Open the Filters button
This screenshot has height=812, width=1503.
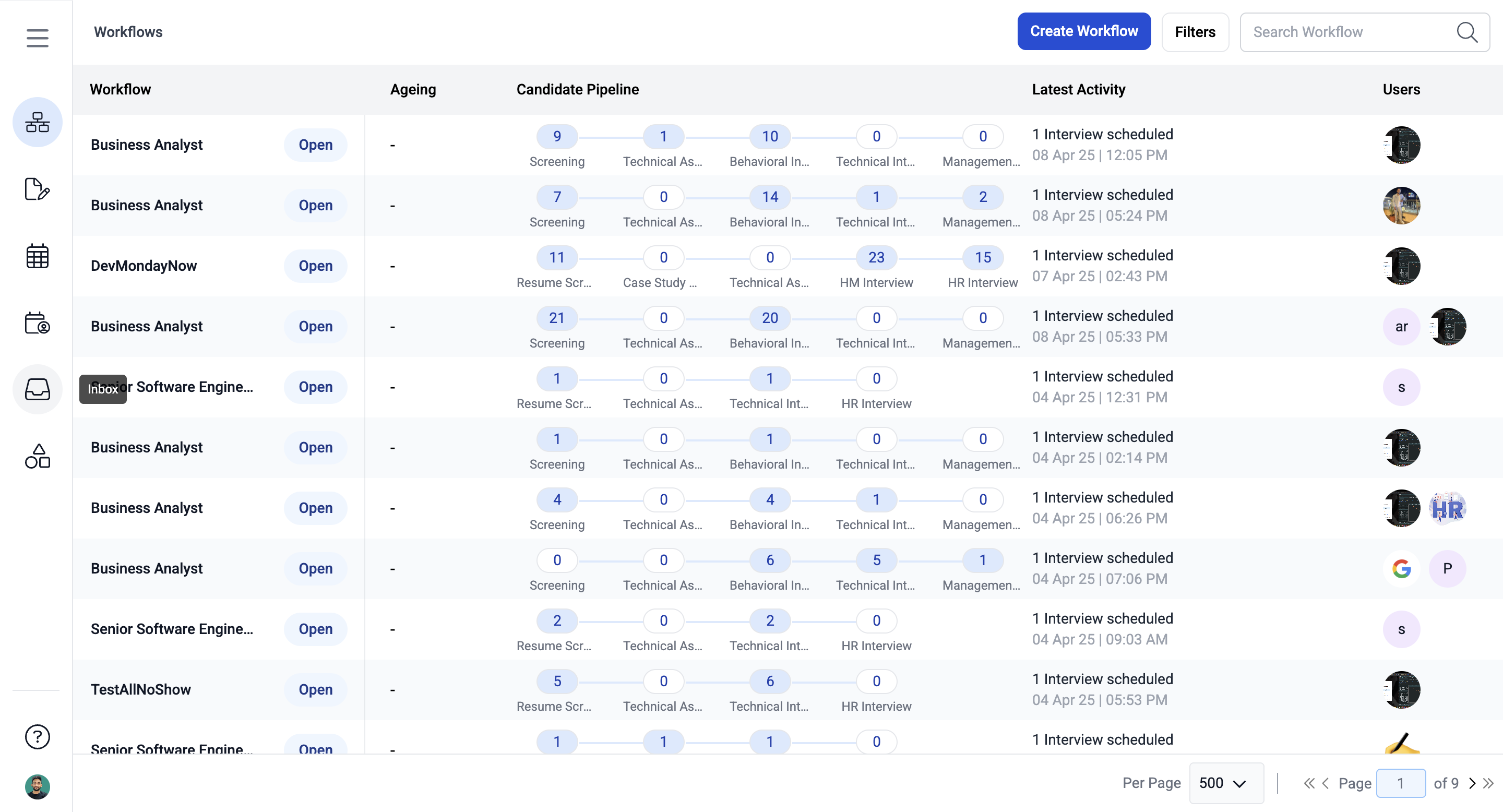click(1195, 32)
